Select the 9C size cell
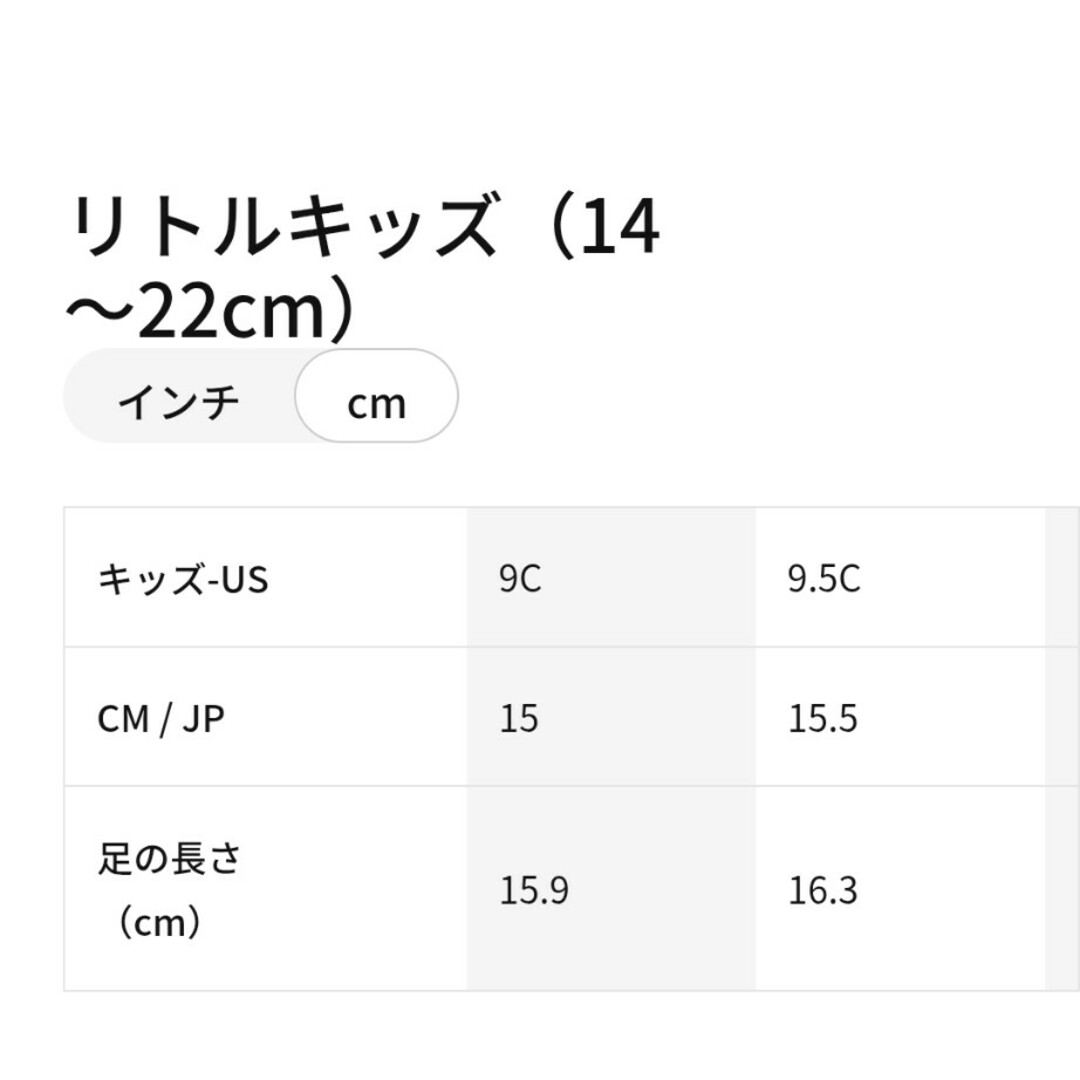 click(x=611, y=577)
